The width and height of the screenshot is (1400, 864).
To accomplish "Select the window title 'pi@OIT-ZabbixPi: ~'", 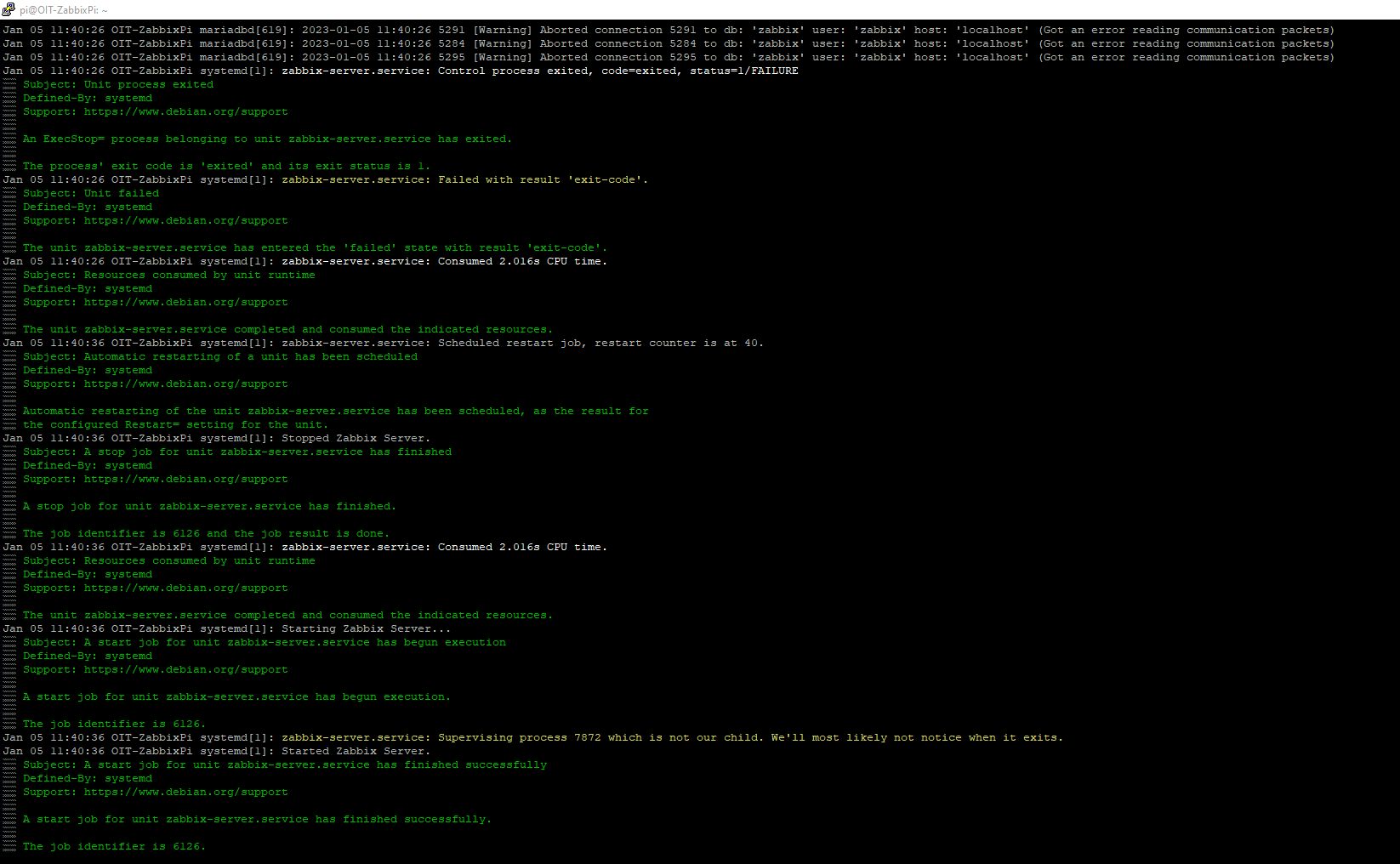I will coord(64,10).
